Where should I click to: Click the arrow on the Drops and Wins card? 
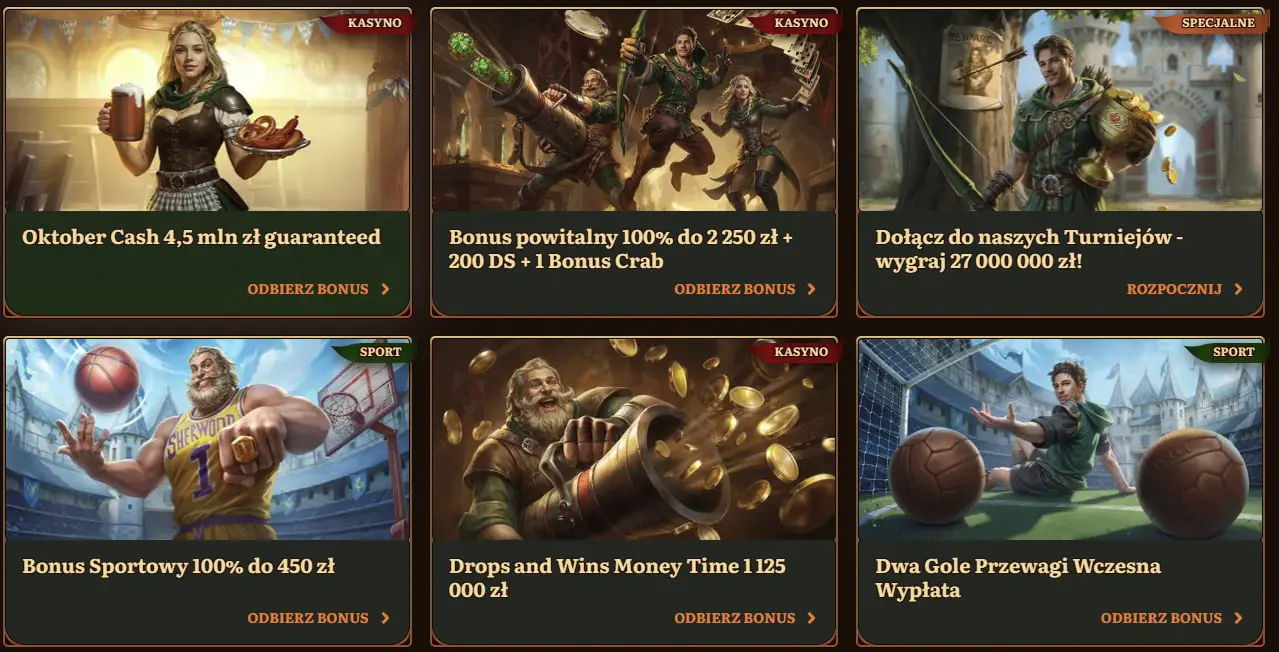click(x=812, y=618)
